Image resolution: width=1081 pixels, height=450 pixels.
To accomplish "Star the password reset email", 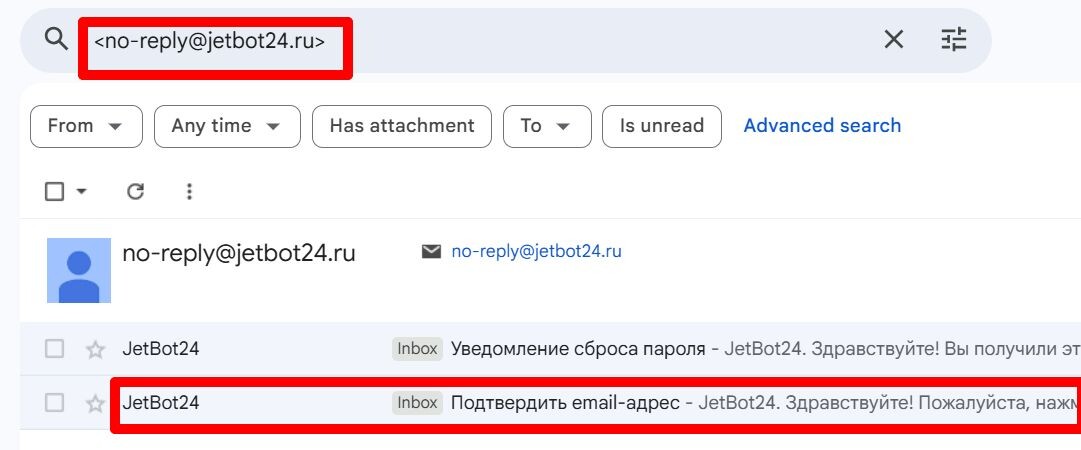I will pos(95,349).
